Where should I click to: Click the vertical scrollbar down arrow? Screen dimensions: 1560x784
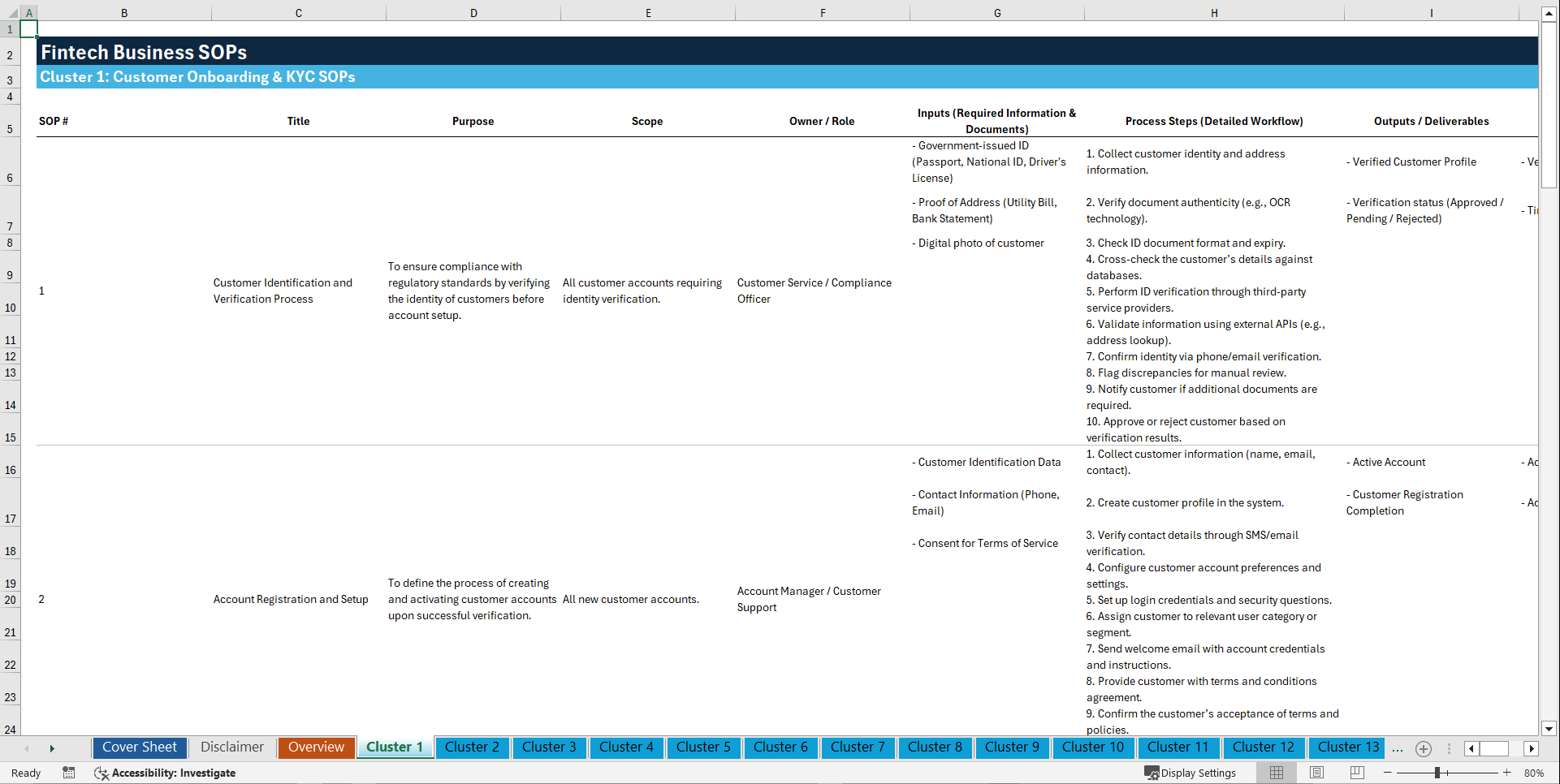1549,729
